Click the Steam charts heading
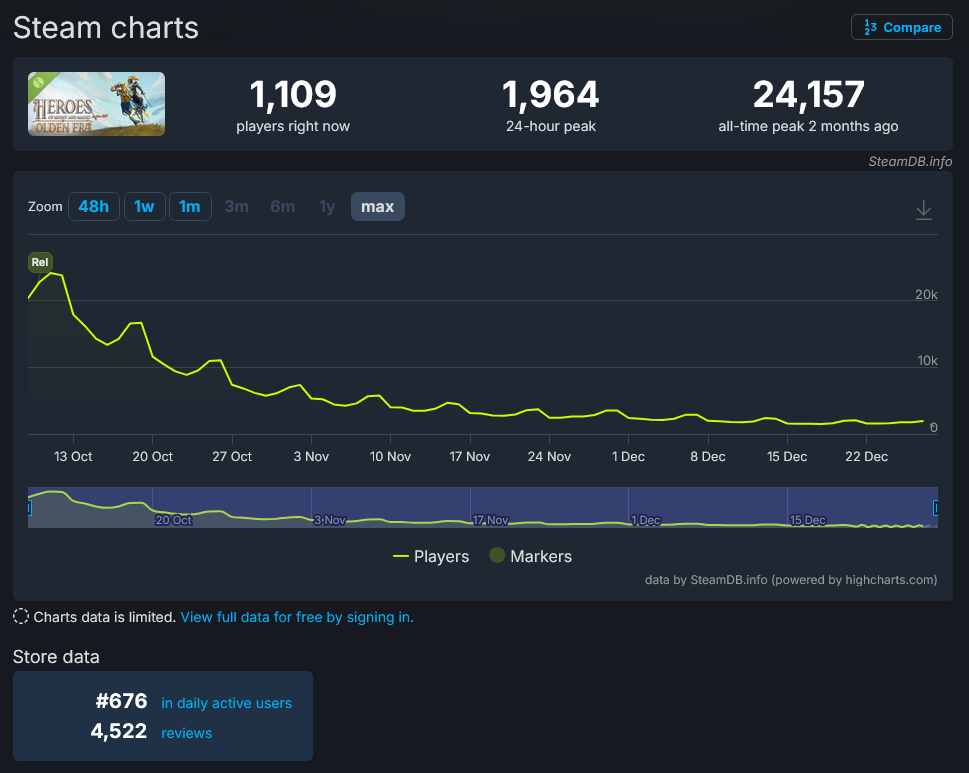 tap(106, 28)
